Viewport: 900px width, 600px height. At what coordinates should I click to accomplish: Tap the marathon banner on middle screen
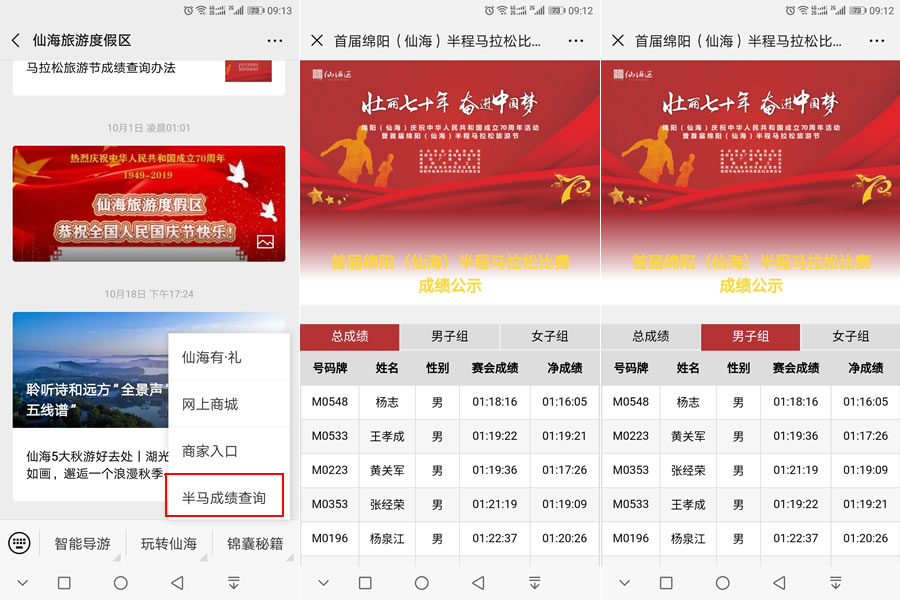449,182
